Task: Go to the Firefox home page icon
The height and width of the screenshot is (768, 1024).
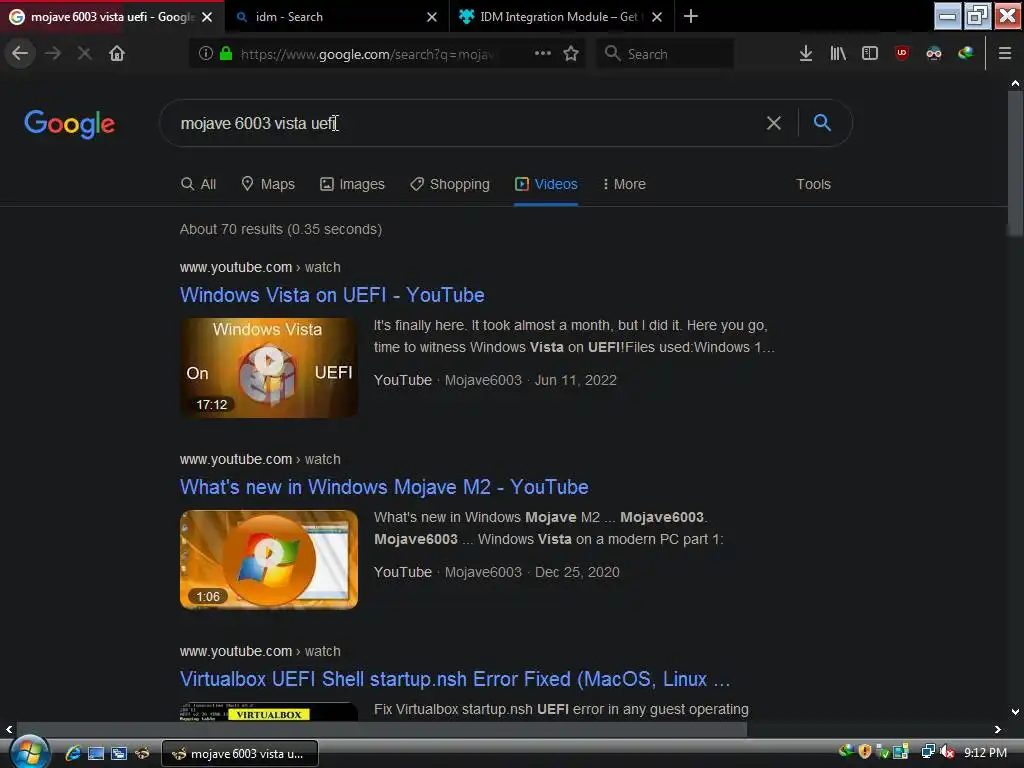Action: point(117,53)
